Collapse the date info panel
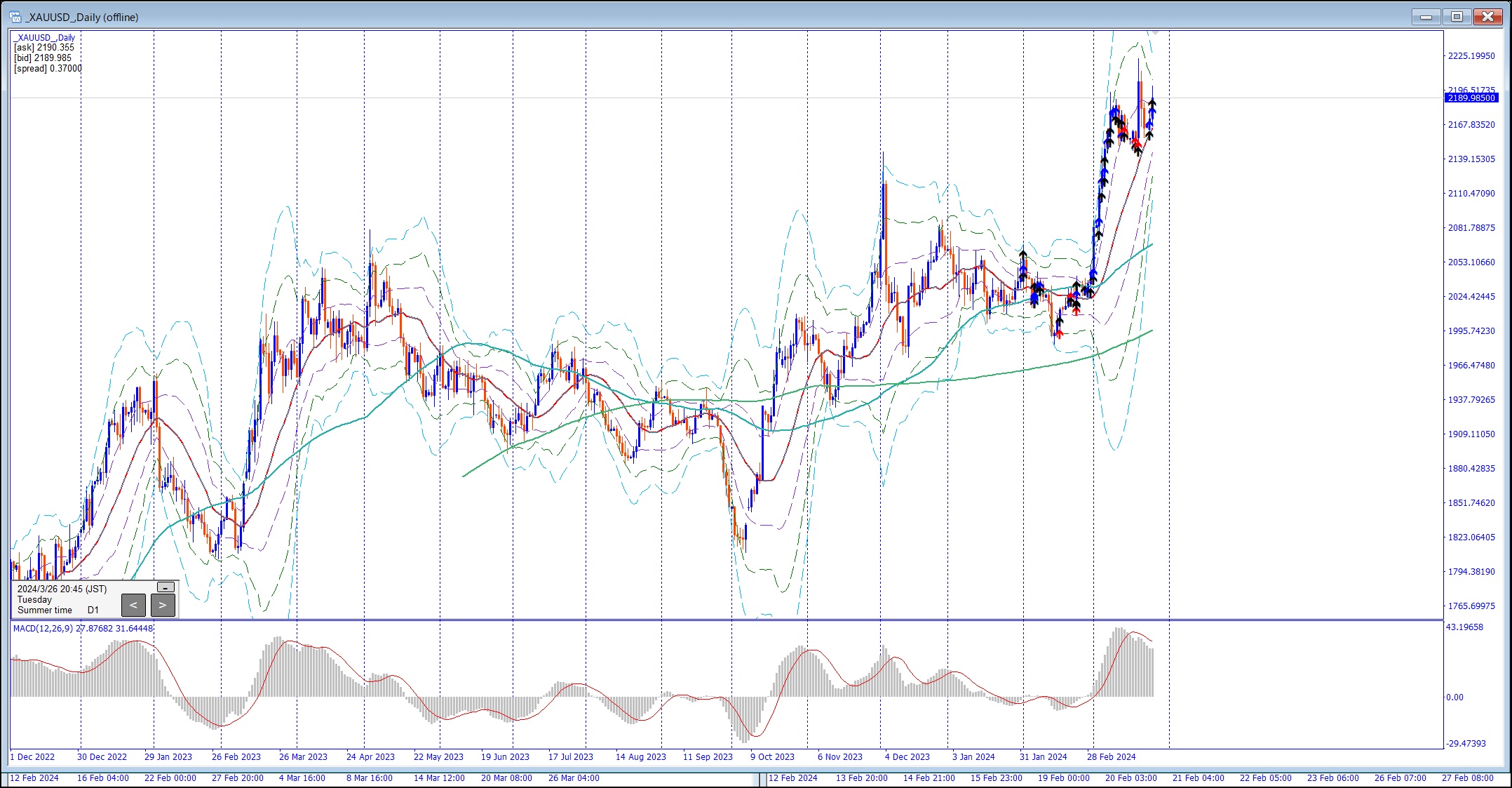The image size is (1512, 788). 166,587
